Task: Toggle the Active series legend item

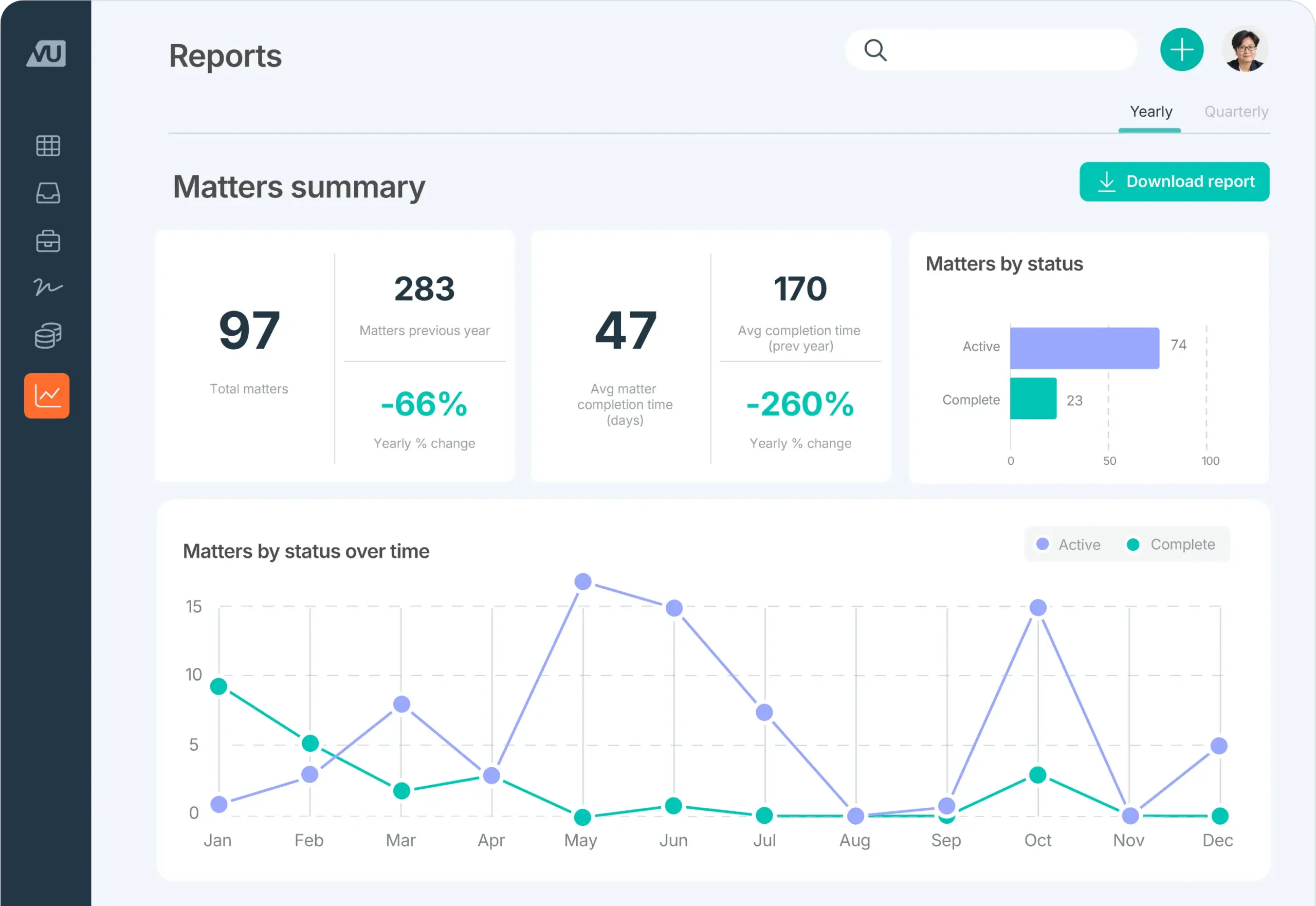Action: (1068, 545)
